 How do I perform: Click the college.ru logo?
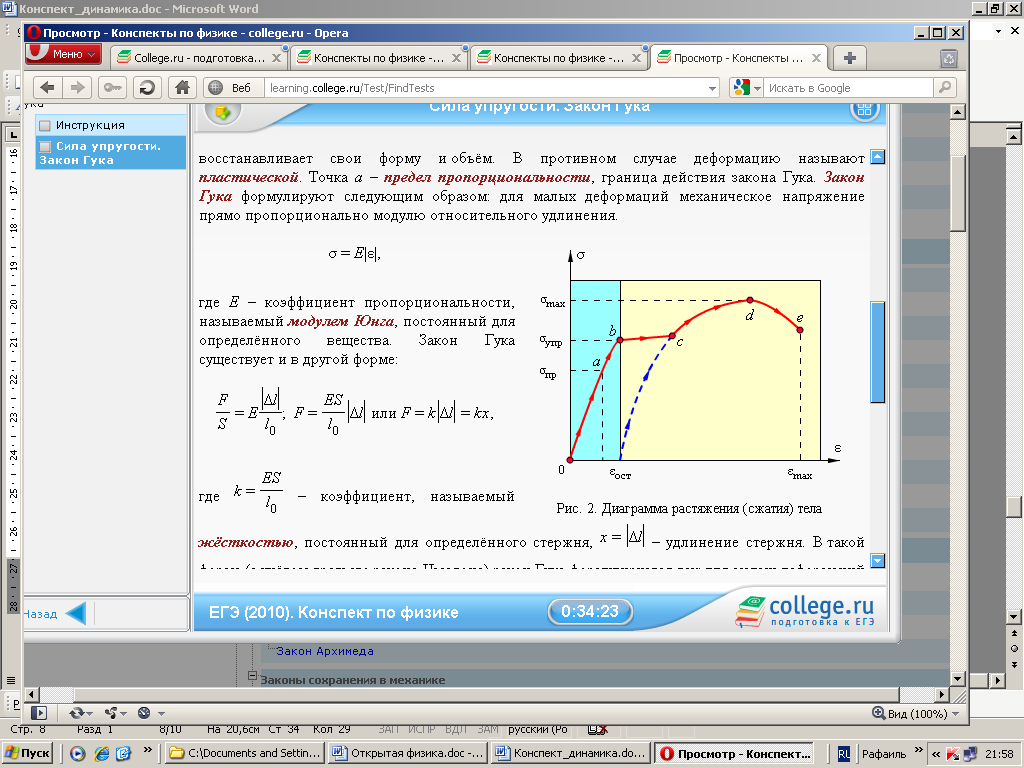coord(805,611)
